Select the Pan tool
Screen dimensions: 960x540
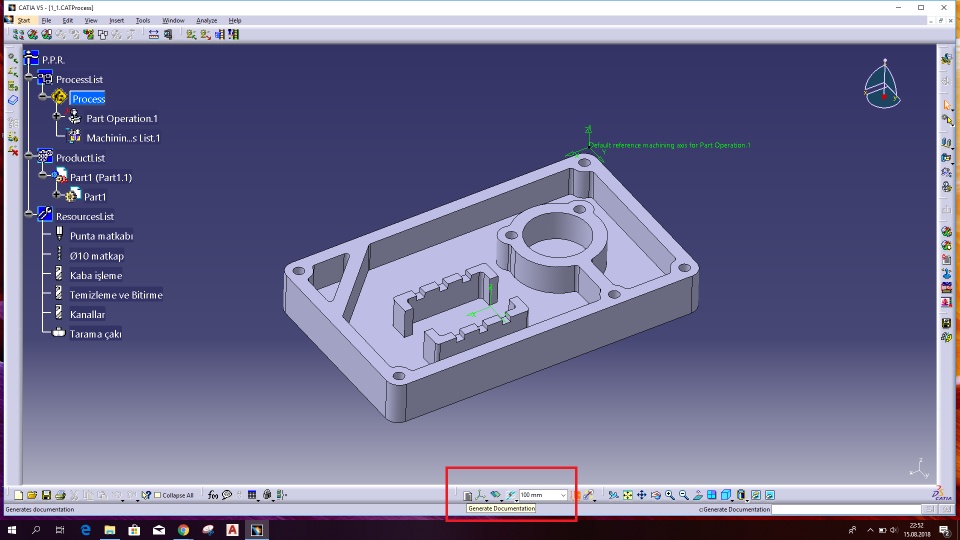coord(642,495)
